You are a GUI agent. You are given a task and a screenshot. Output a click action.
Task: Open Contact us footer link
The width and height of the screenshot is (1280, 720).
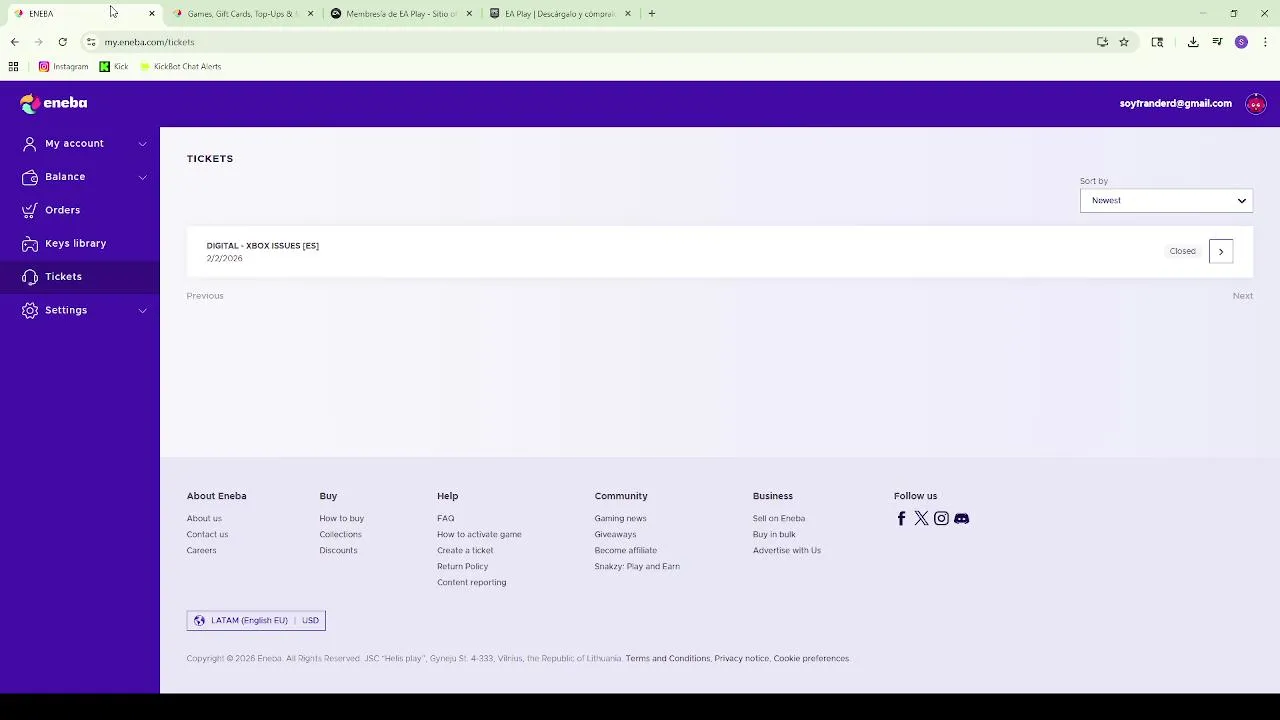207,534
